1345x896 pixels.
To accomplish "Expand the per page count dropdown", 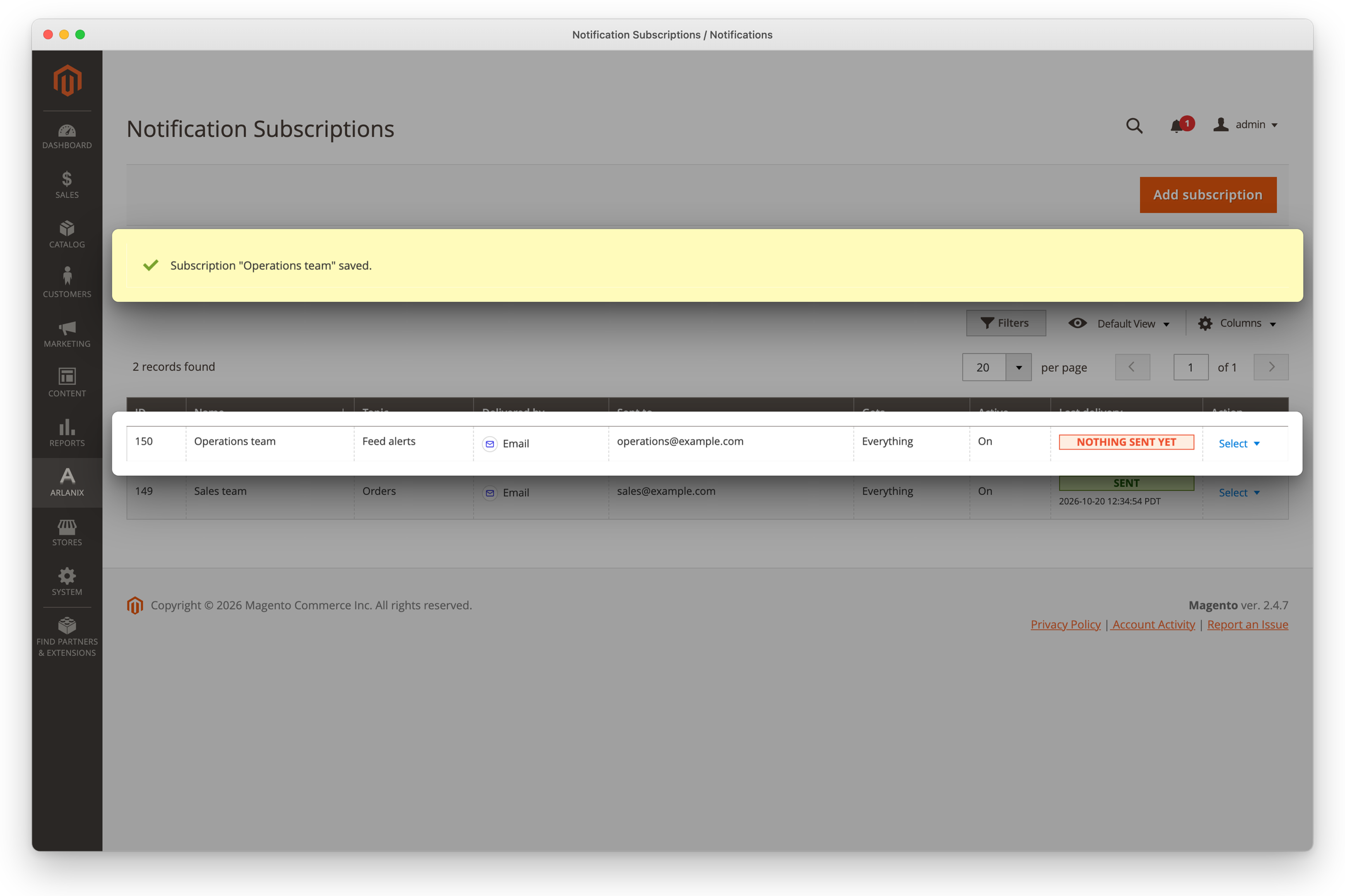I will click(1019, 368).
